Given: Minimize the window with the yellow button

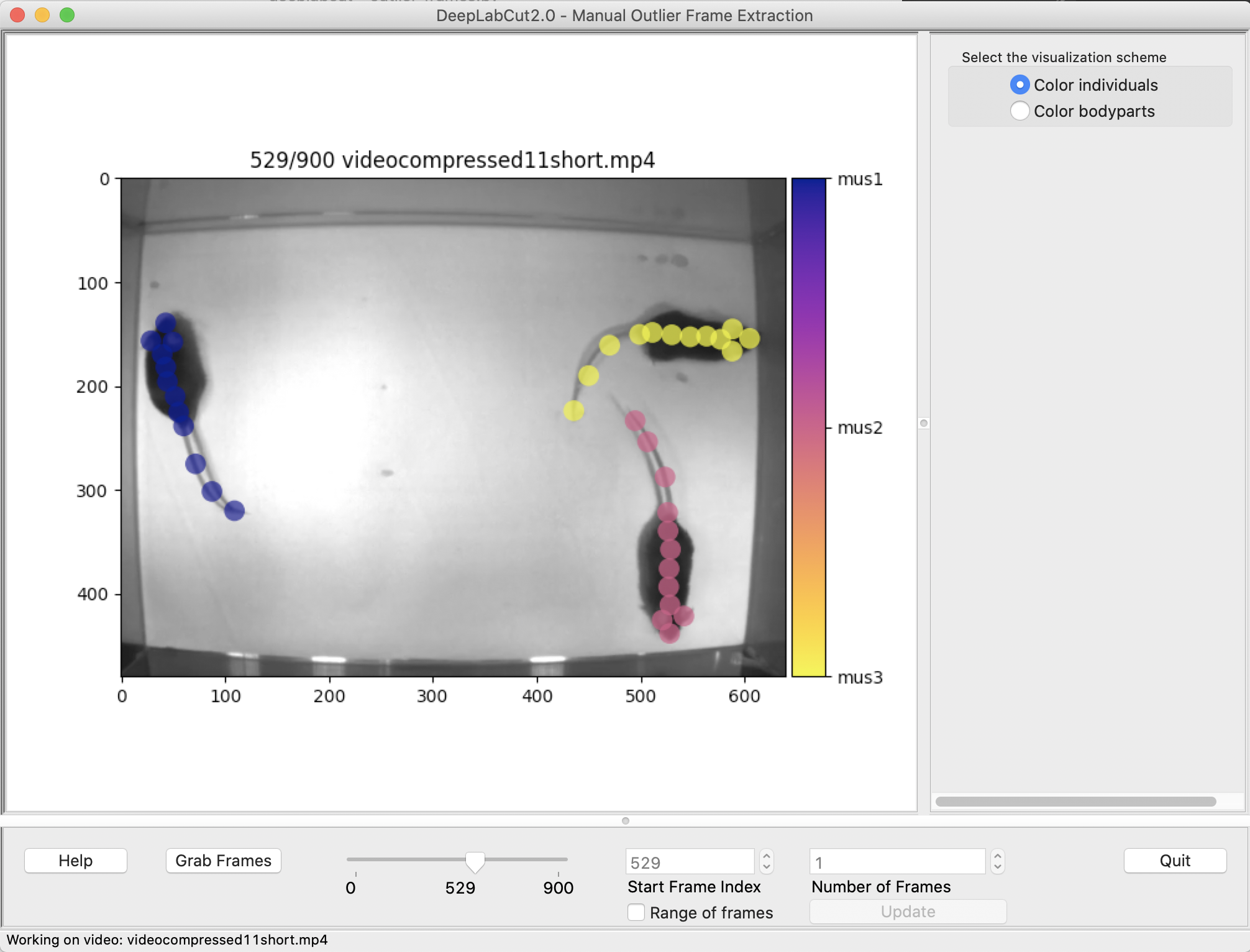Looking at the screenshot, I should tap(42, 15).
